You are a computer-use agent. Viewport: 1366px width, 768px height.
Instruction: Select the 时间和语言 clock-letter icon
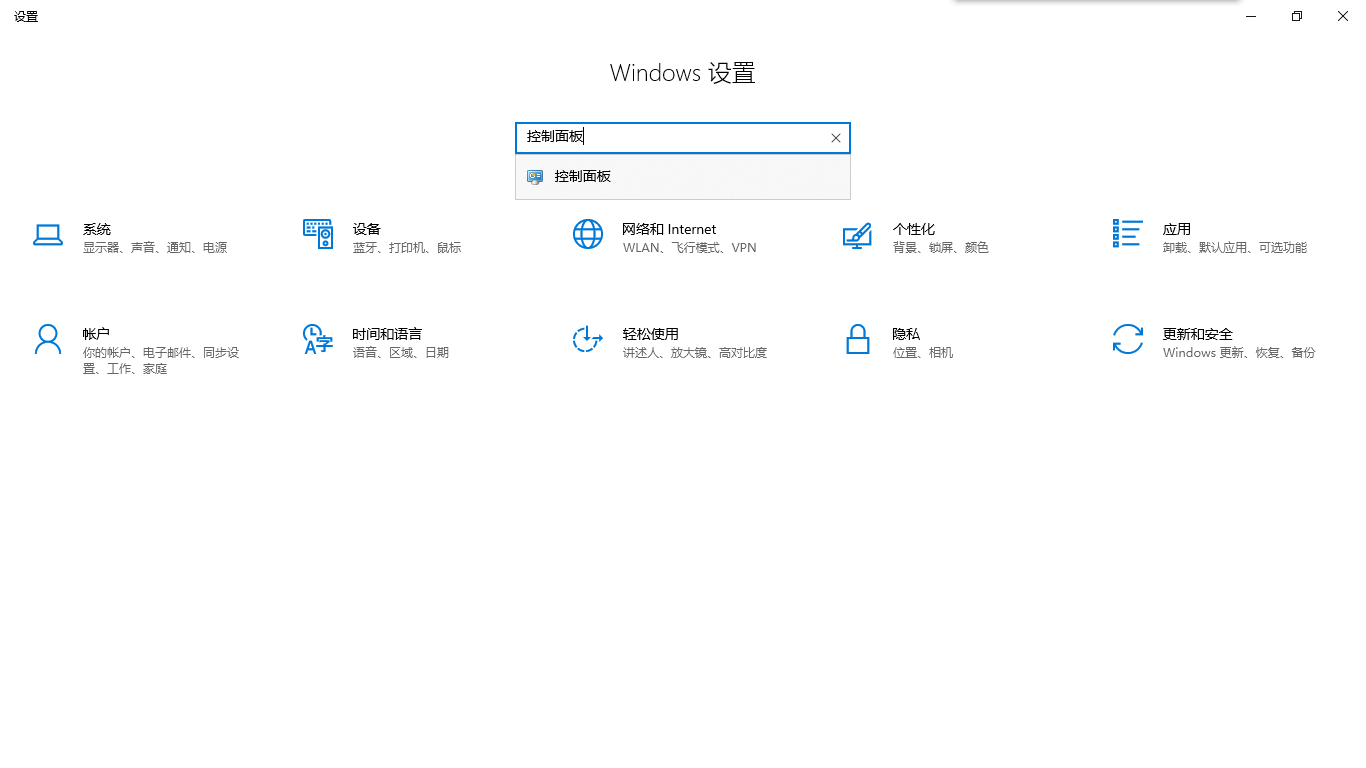click(x=318, y=339)
